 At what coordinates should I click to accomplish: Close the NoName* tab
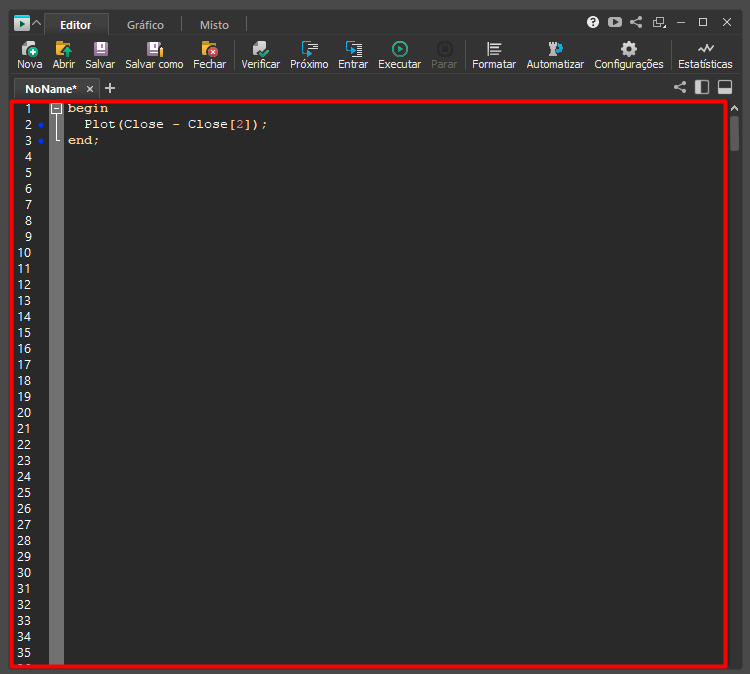click(x=89, y=89)
